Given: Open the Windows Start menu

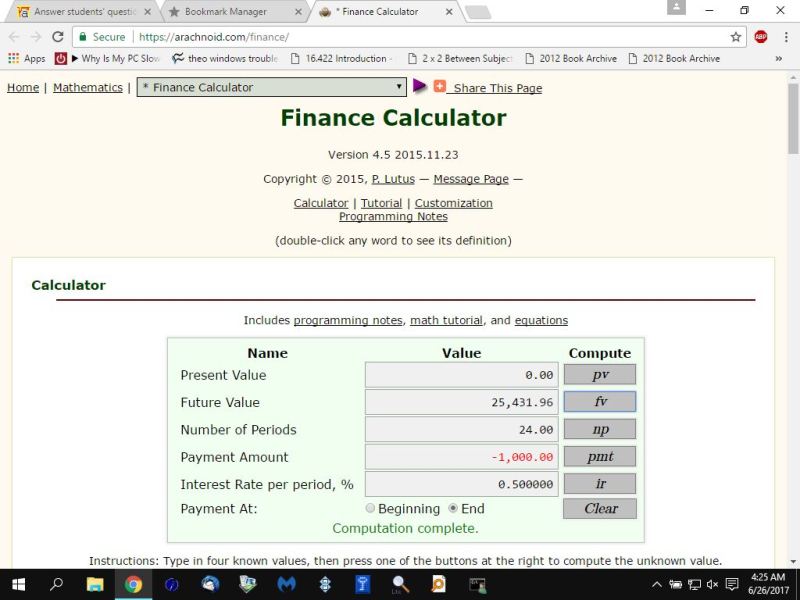Looking at the screenshot, I should pos(18,585).
